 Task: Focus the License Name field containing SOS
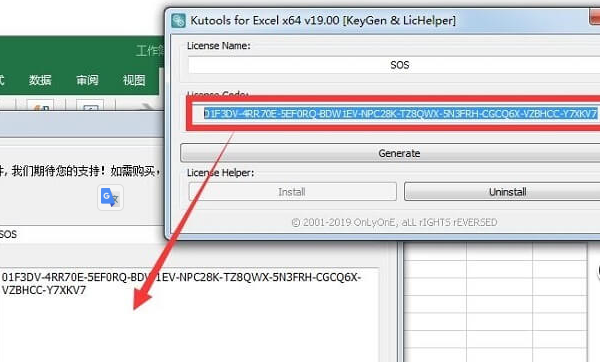click(x=394, y=65)
